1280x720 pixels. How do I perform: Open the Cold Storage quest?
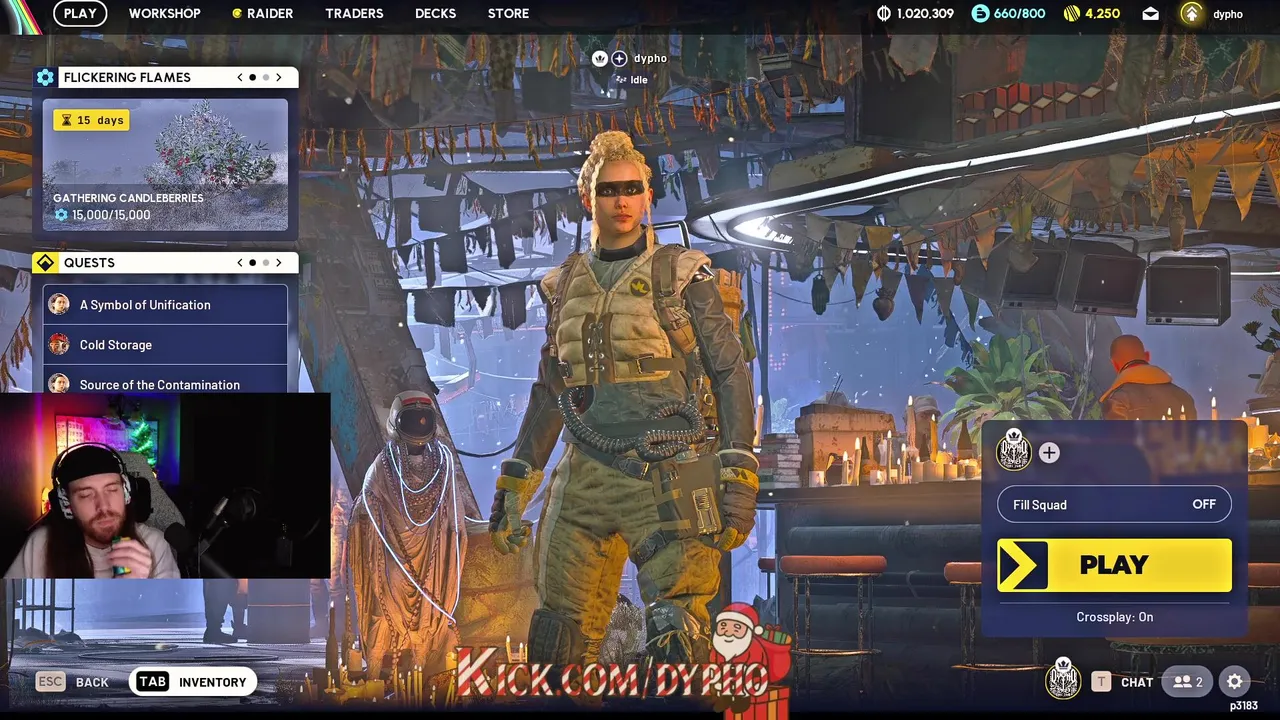coord(165,344)
